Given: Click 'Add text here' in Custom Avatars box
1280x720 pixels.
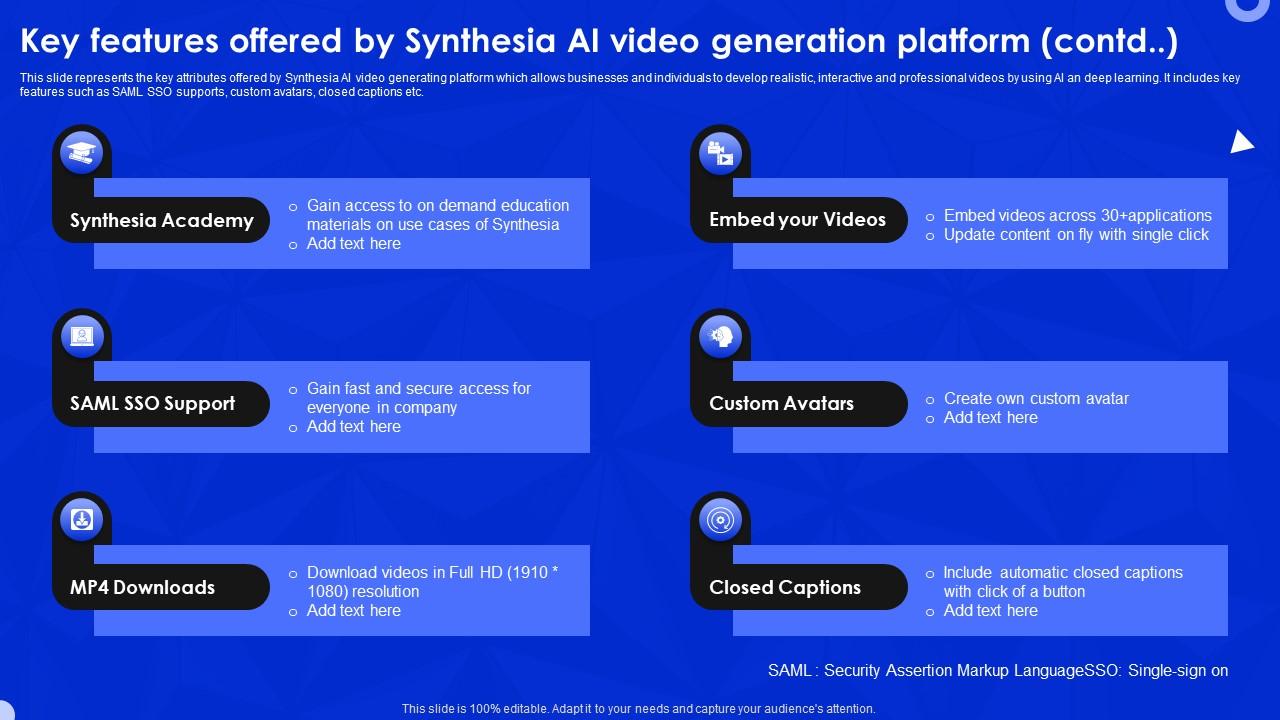Looking at the screenshot, I should 991,418.
